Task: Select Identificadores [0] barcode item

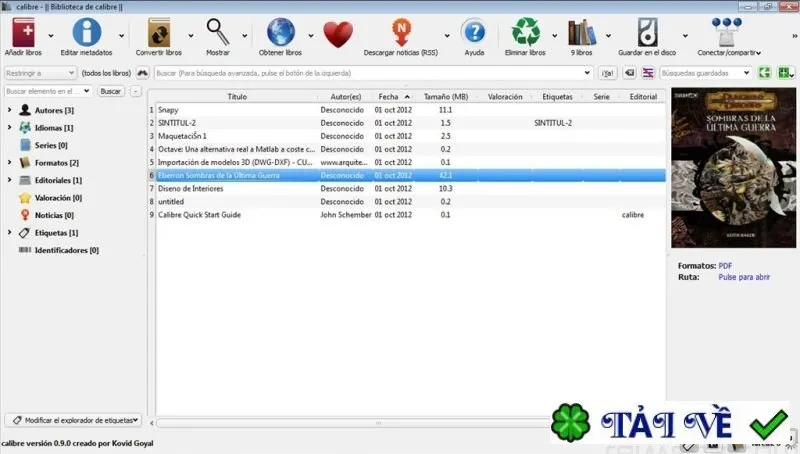Action: (x=59, y=250)
